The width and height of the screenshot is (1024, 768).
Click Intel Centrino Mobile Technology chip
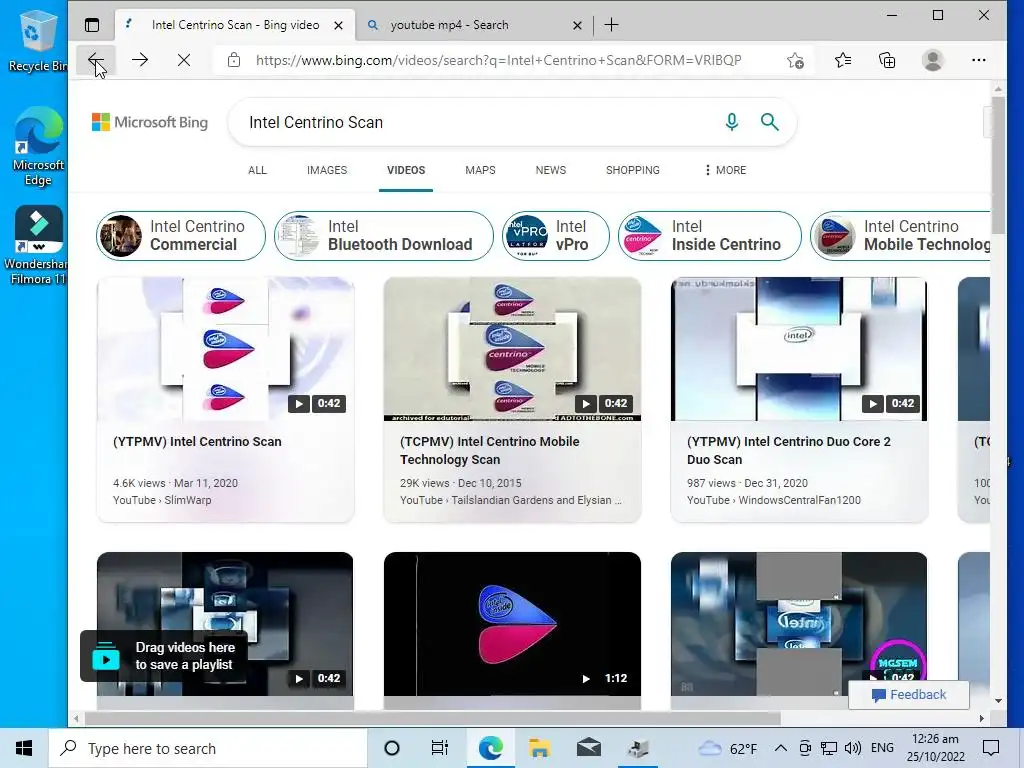click(x=900, y=236)
